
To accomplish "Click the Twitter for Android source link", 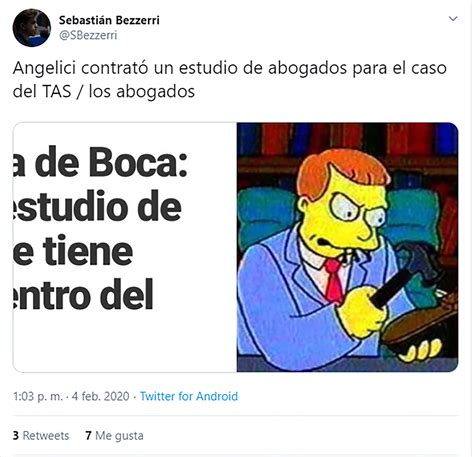I will [x=189, y=396].
